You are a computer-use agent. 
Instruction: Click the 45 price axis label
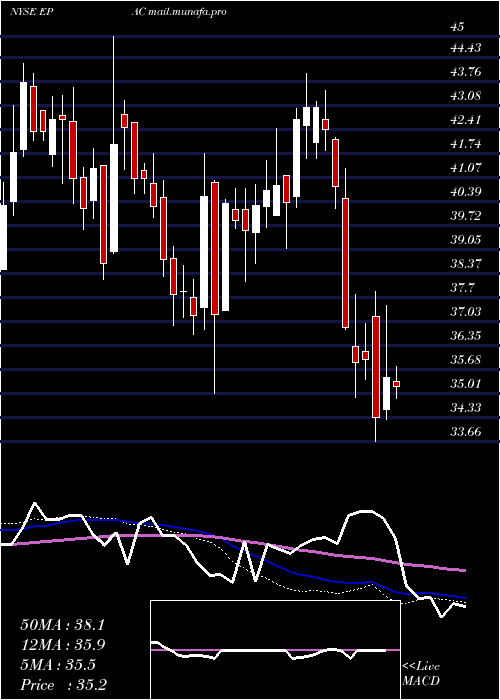pos(458,26)
